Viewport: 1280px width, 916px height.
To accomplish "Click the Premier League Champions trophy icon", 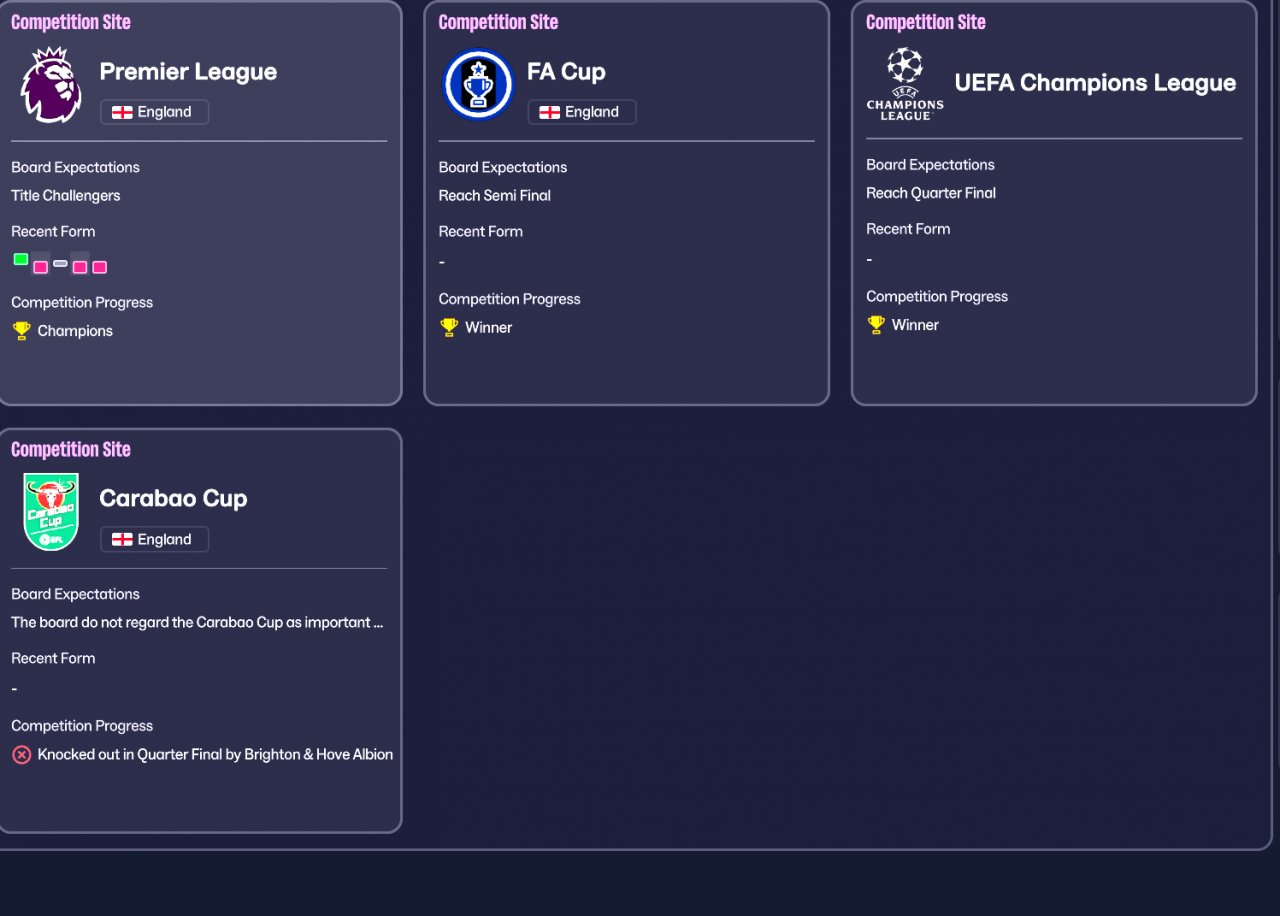I will pyautogui.click(x=21, y=331).
